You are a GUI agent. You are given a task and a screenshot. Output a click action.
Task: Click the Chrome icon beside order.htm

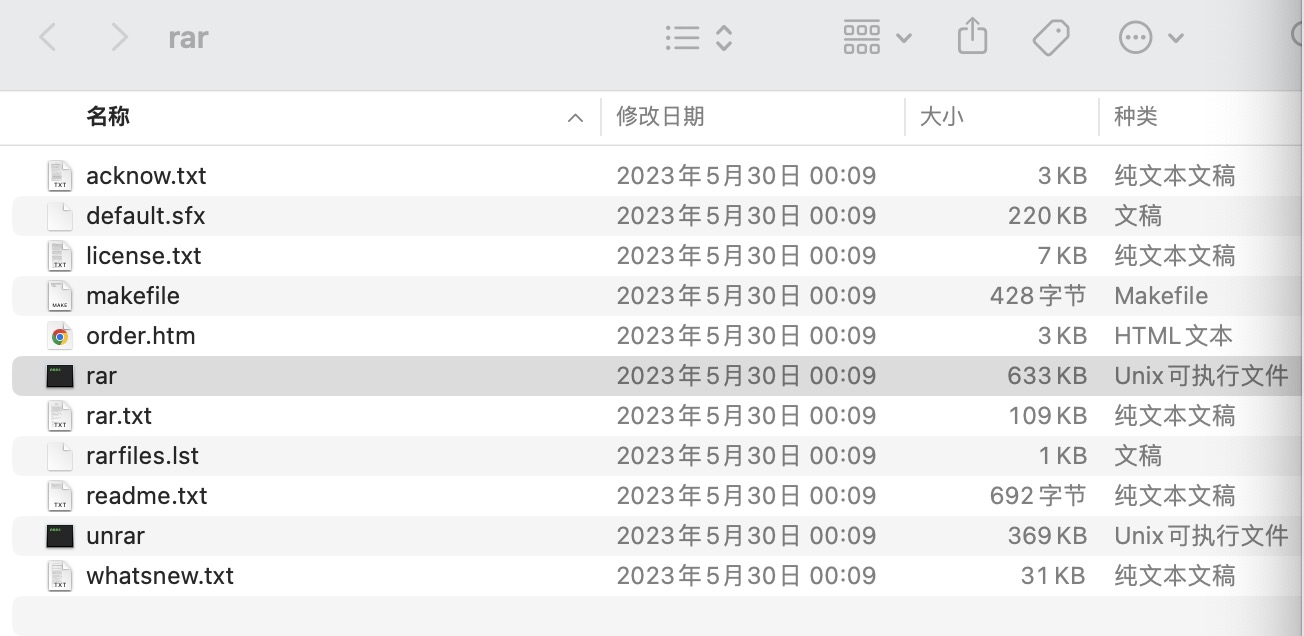pos(60,336)
